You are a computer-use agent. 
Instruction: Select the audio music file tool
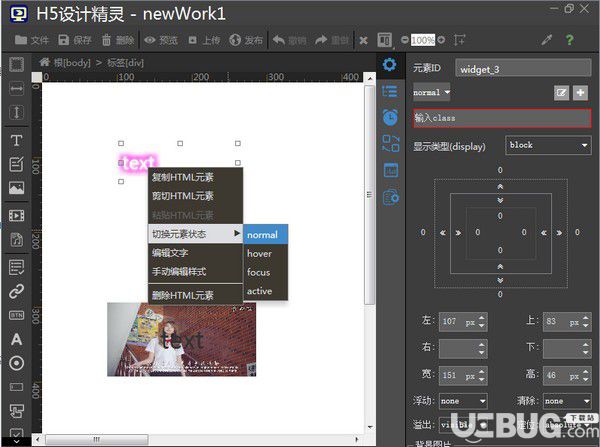coord(16,240)
